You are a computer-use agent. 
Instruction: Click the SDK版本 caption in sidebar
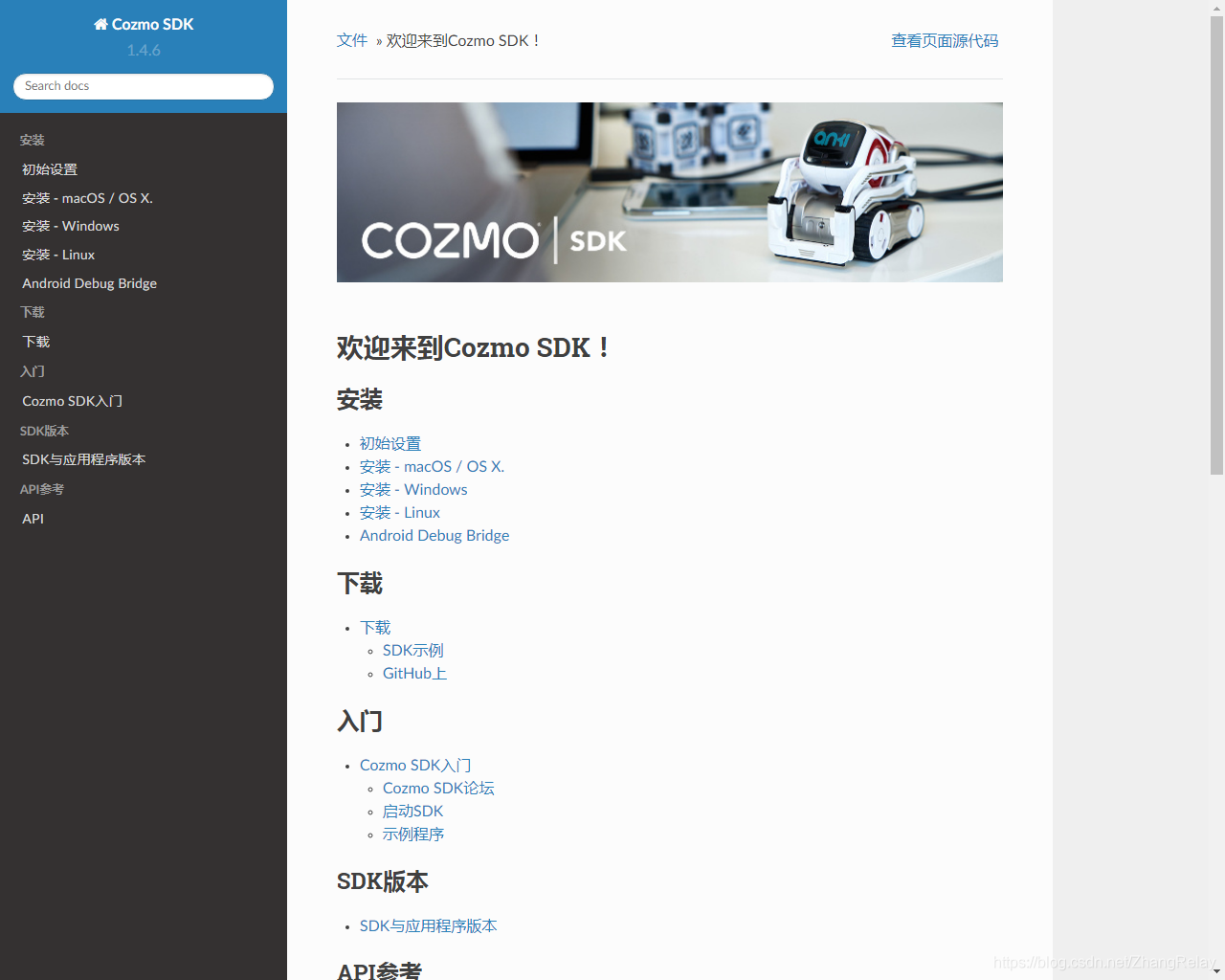(44, 431)
